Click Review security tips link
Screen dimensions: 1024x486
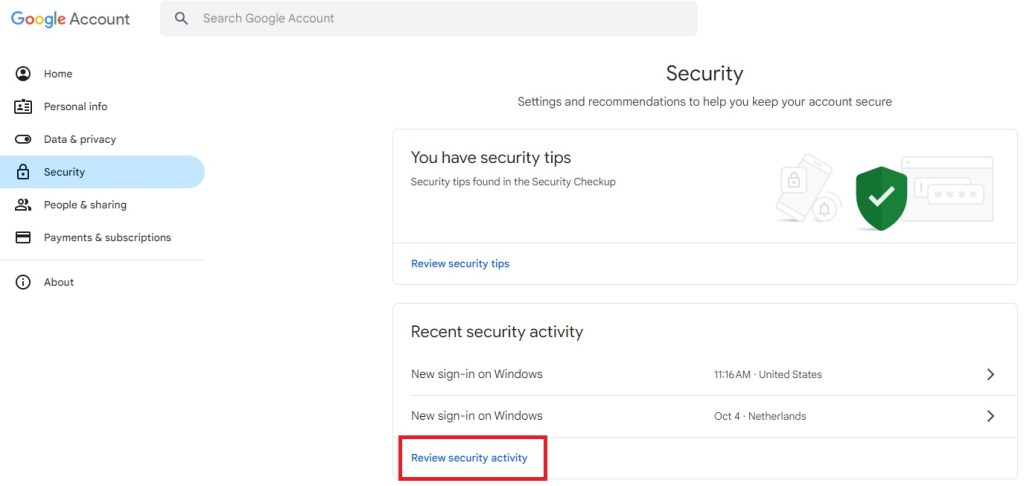click(x=460, y=264)
